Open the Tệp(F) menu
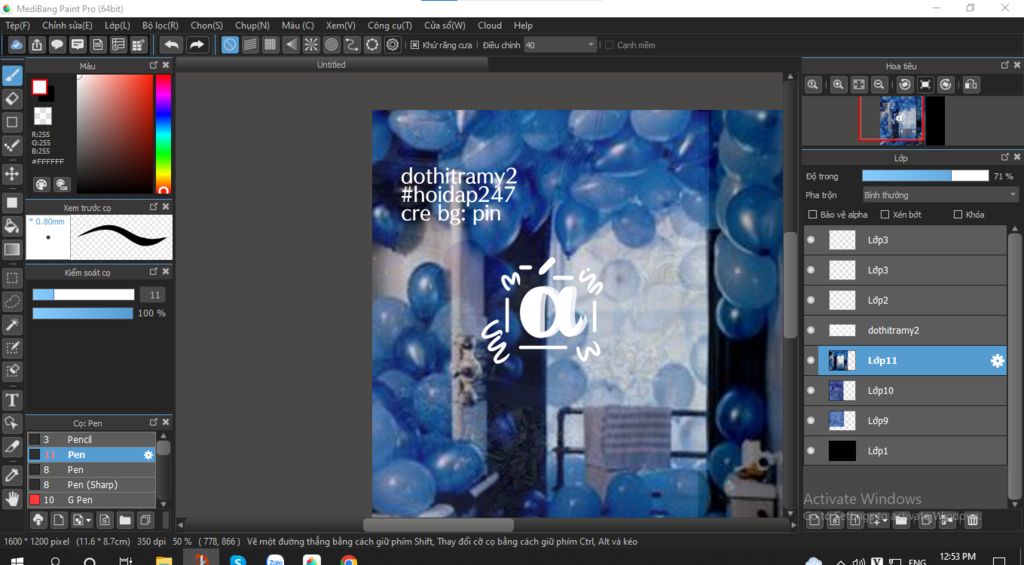The width and height of the screenshot is (1024, 565). pos(18,25)
